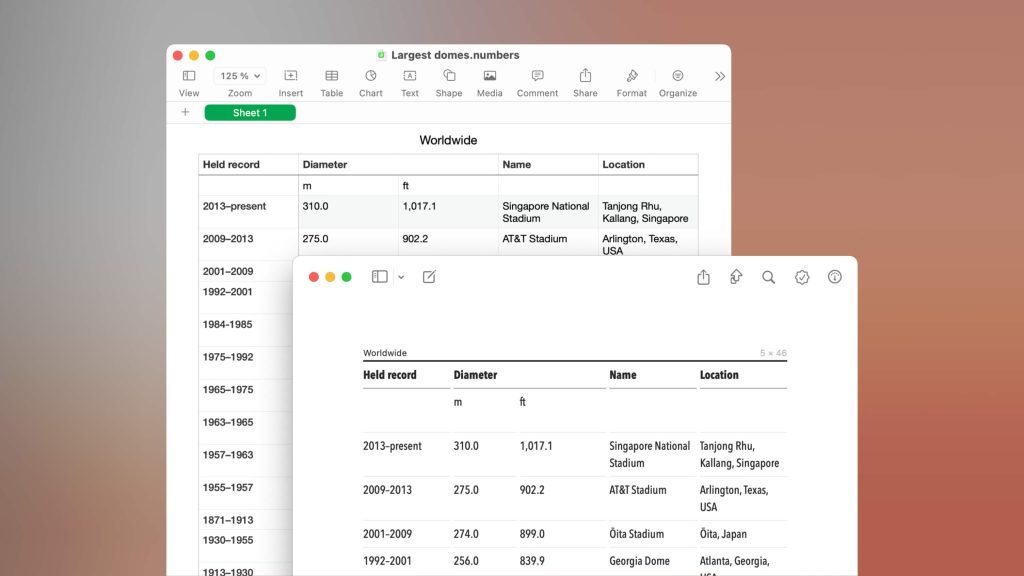Select the Sheet 1 tab
The width and height of the screenshot is (1024, 576).
pyautogui.click(x=250, y=113)
